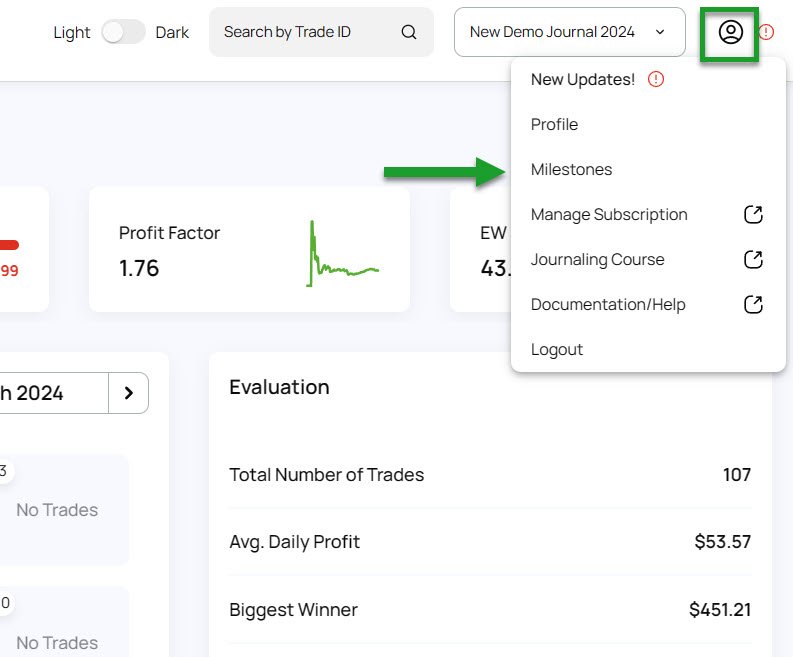Viewport: 793px width, 657px height.
Task: Click the Profit Factor card title
Action: 169,233
